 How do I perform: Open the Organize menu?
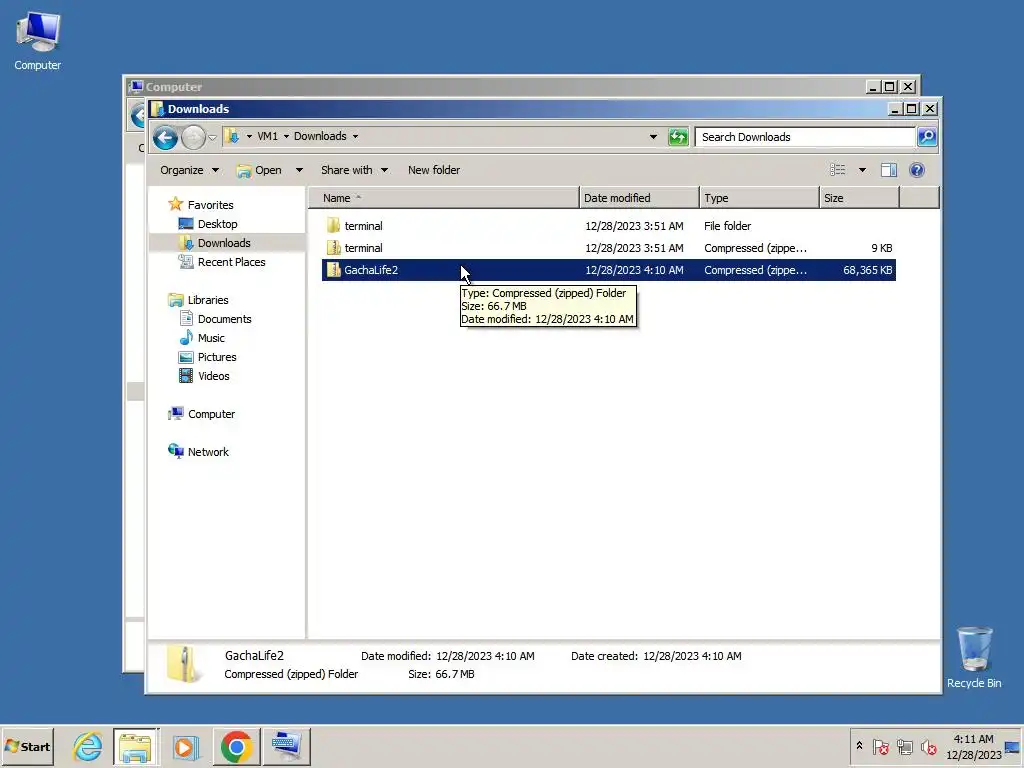(189, 170)
